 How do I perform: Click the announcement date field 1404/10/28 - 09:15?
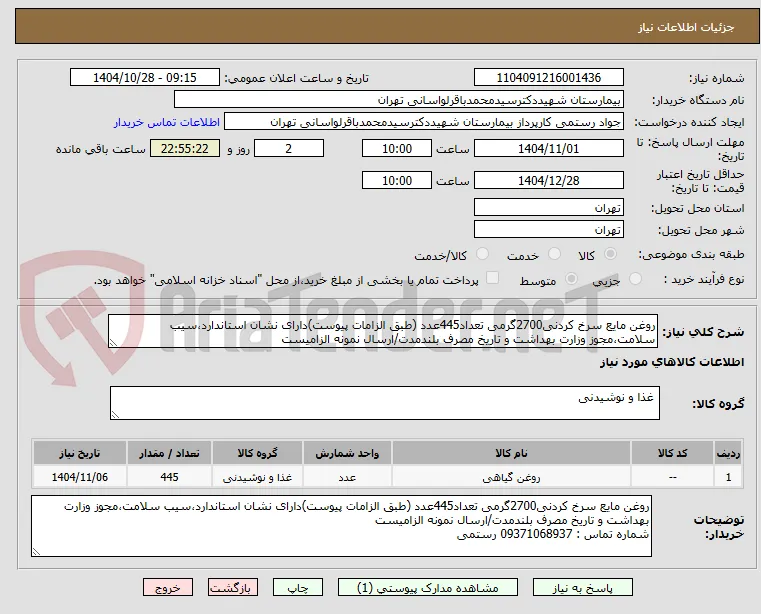[x=145, y=77]
